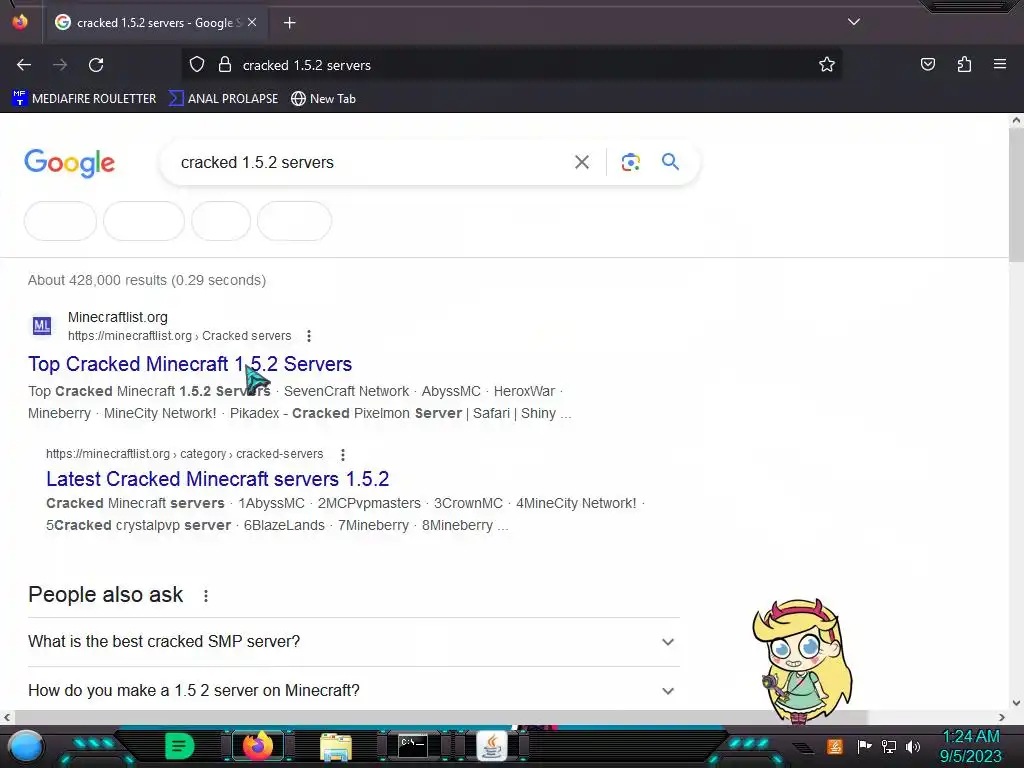Select the cracked 1.5.2 servers tab
This screenshot has width=1024, height=768.
(x=155, y=23)
